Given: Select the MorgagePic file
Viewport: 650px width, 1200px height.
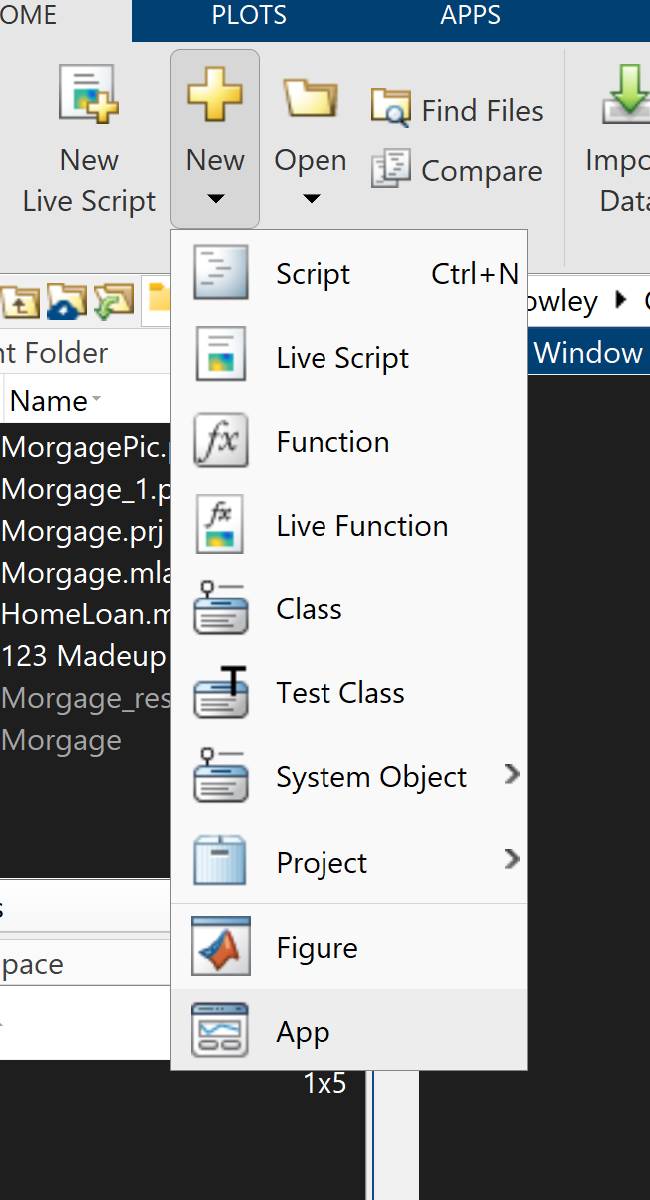Looking at the screenshot, I should point(85,447).
